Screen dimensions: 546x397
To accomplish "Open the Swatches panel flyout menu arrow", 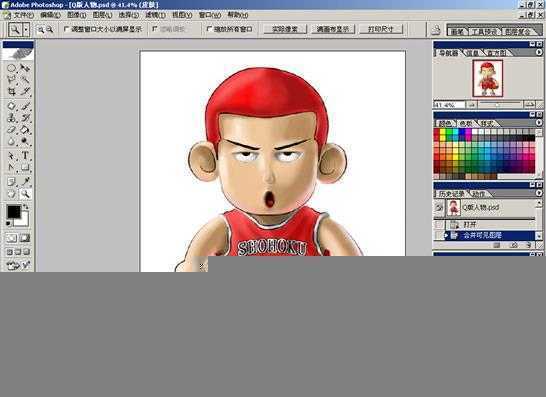I will pyautogui.click(x=539, y=123).
